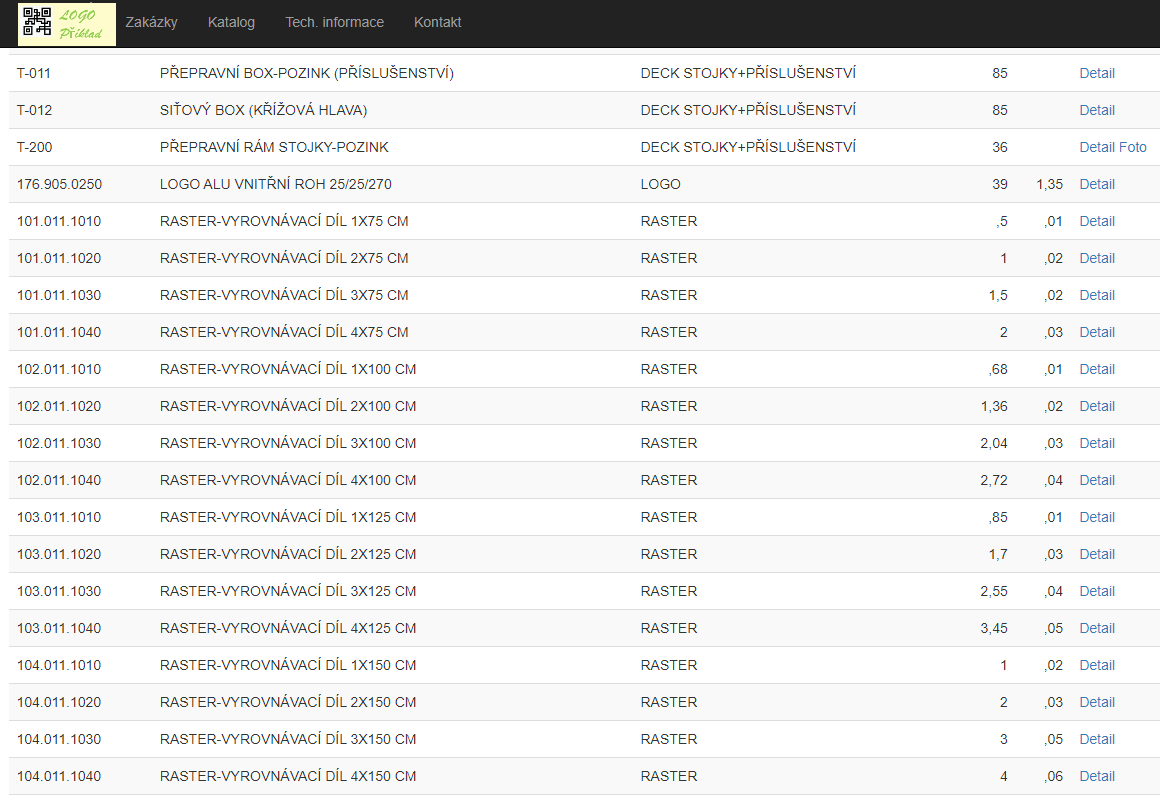Click RASTER-VYROVNÁVACÍ DÍL 1X150 CM
The width and height of the screenshot is (1160, 796).
(288, 665)
